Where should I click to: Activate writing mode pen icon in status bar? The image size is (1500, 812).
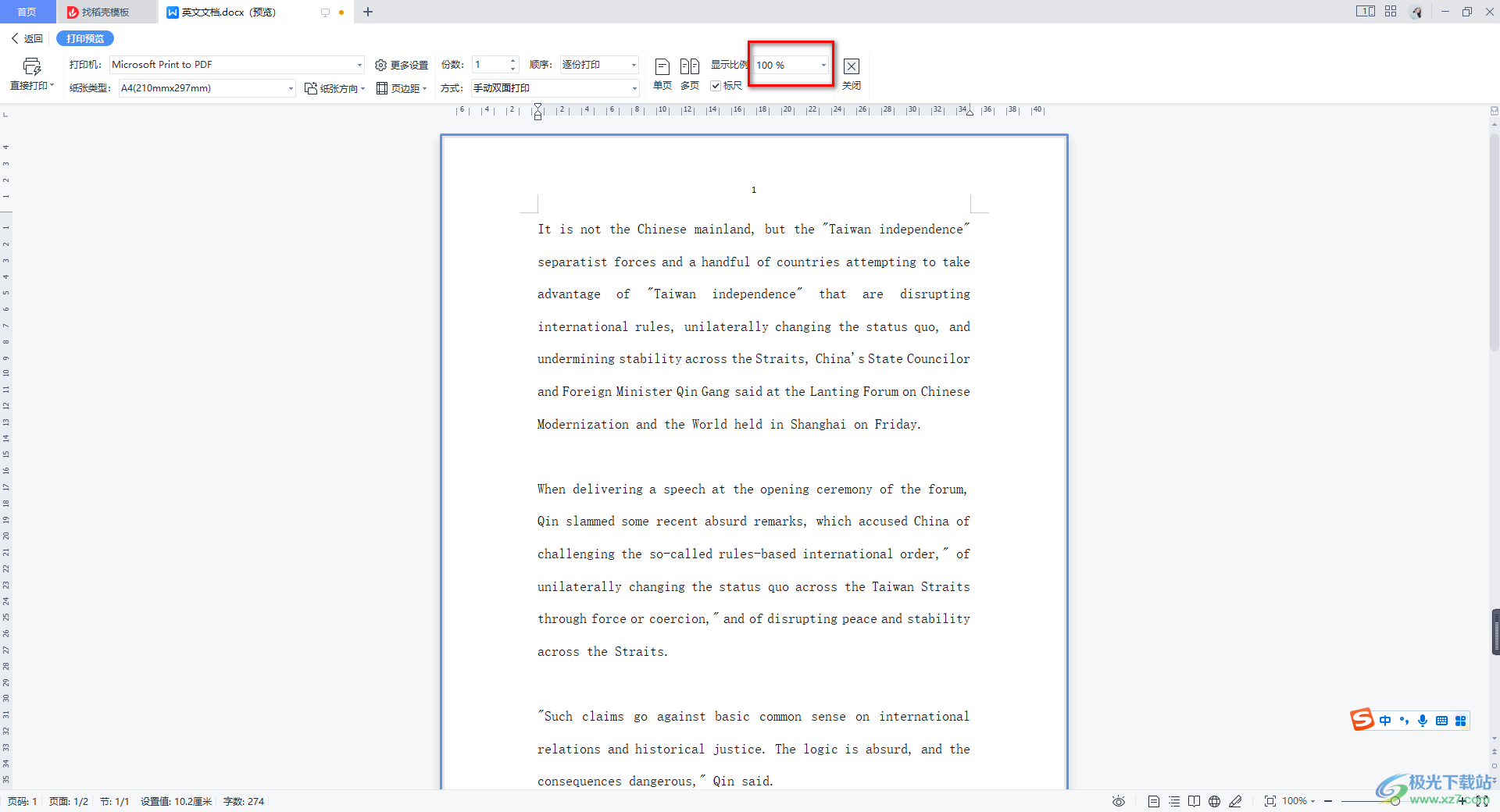point(1235,801)
